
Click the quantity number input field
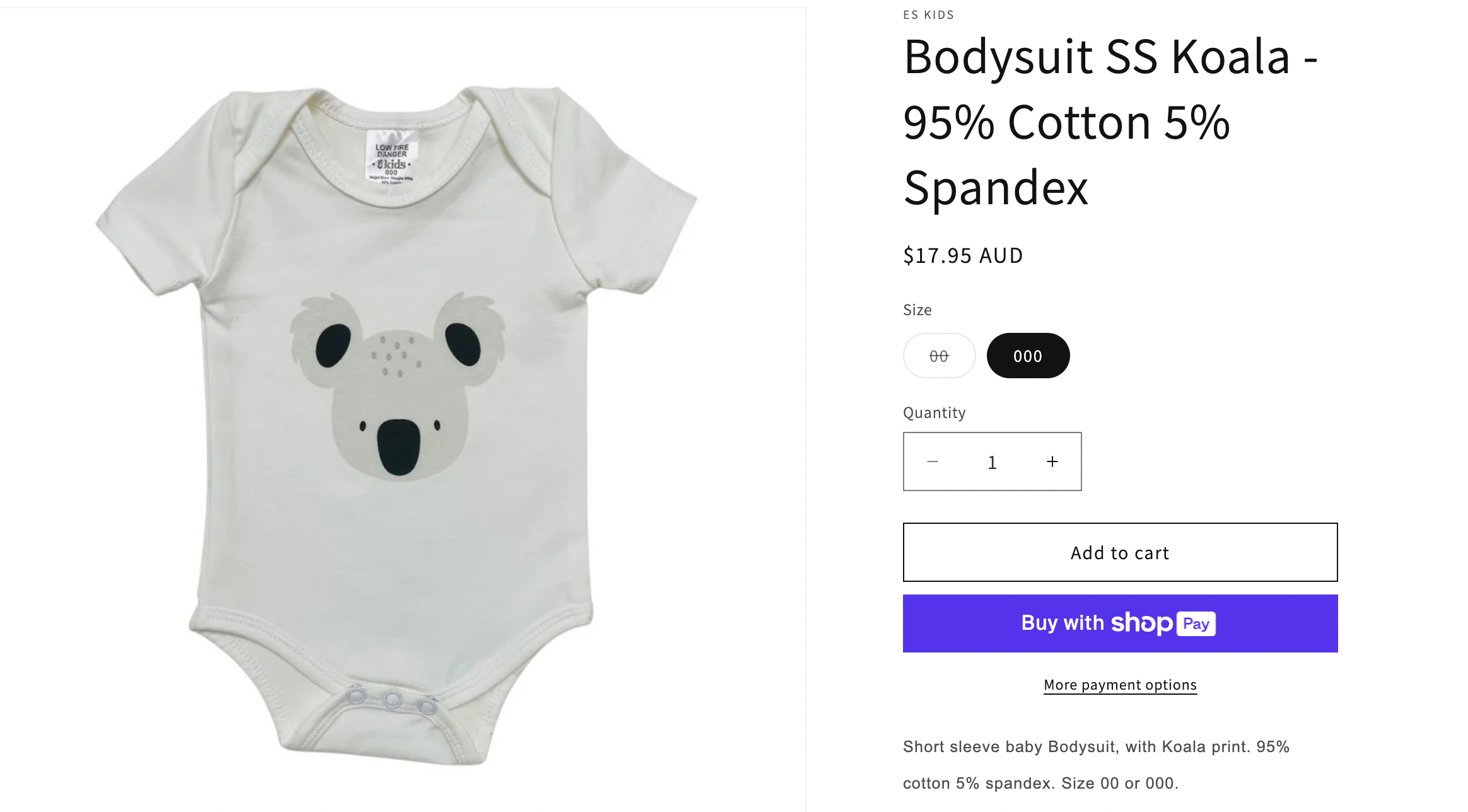[x=992, y=462]
